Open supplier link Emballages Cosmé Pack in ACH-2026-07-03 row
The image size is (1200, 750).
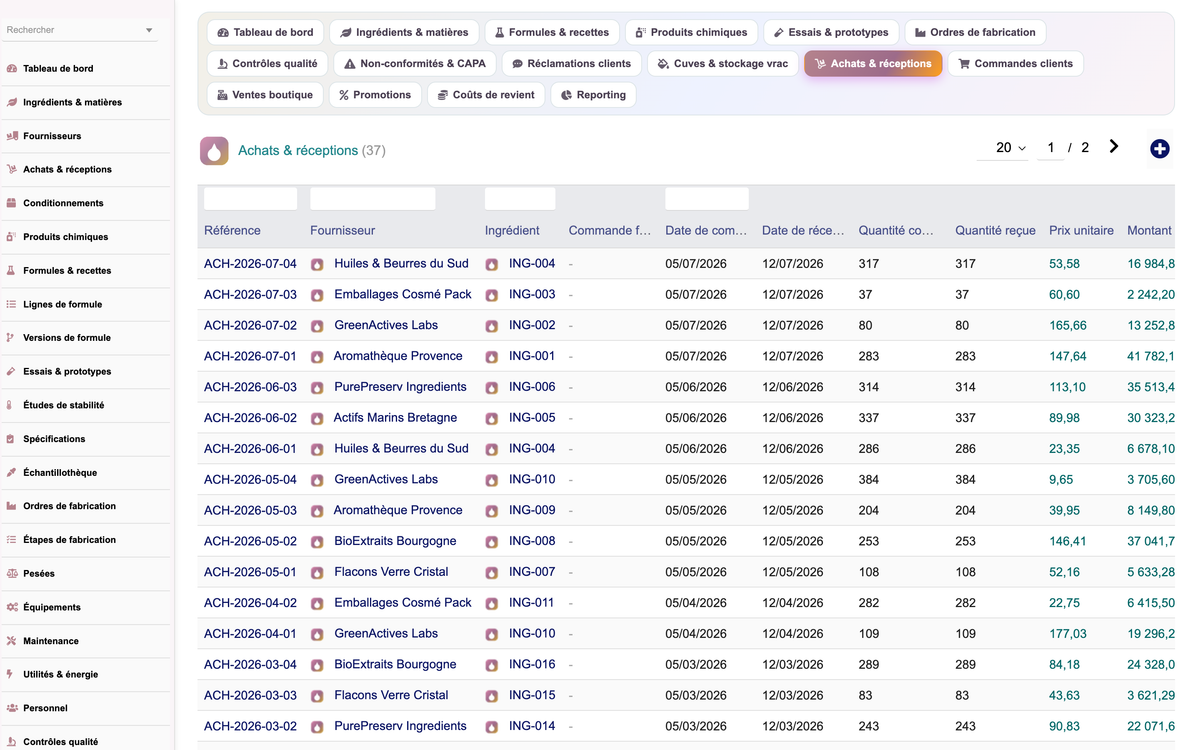click(x=403, y=295)
